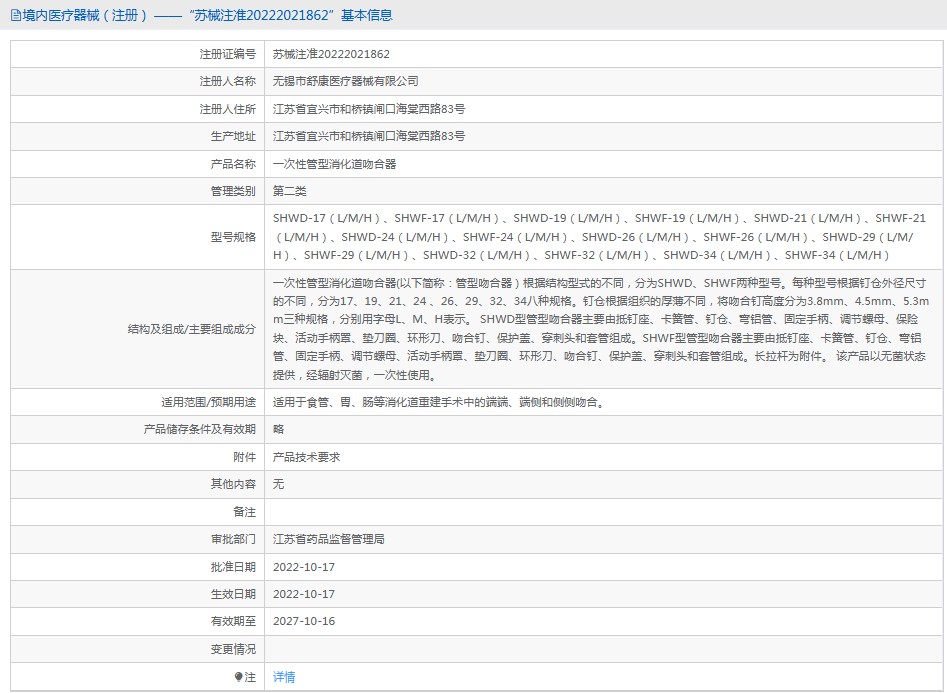Click the 型号规格 row label
The image size is (947, 693).
coord(232,237)
